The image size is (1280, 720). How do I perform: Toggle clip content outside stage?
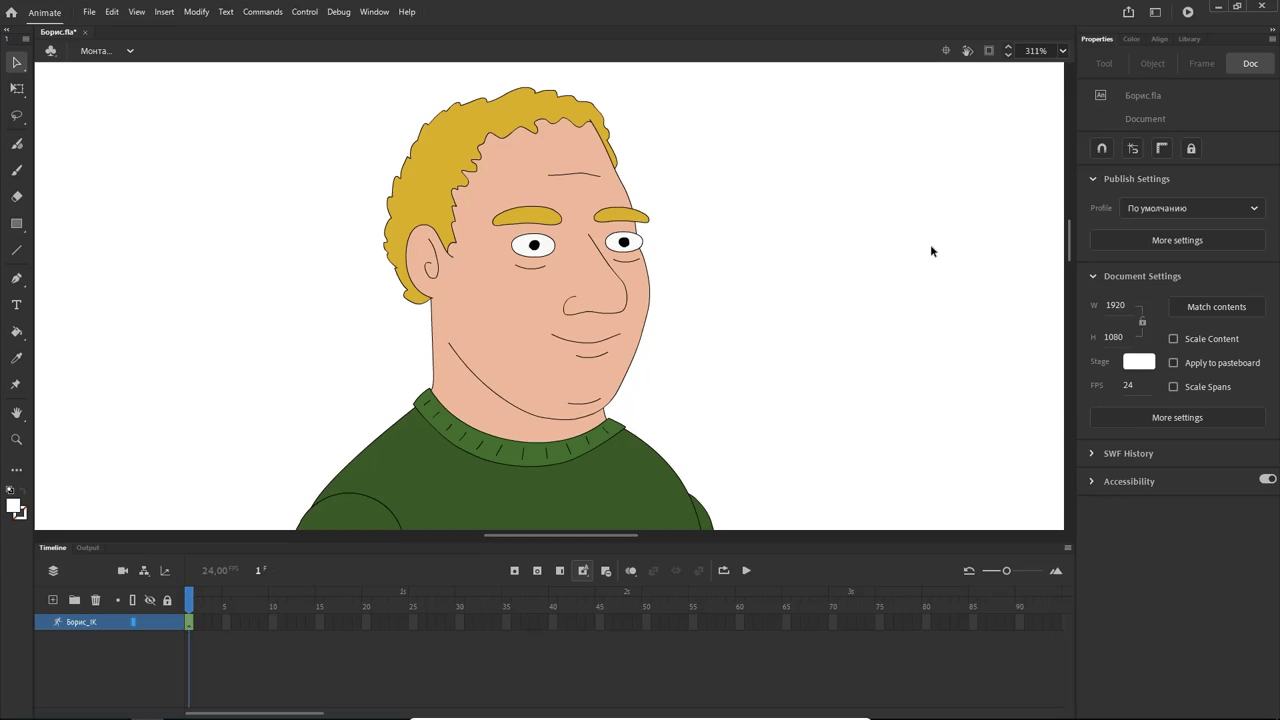click(x=989, y=51)
